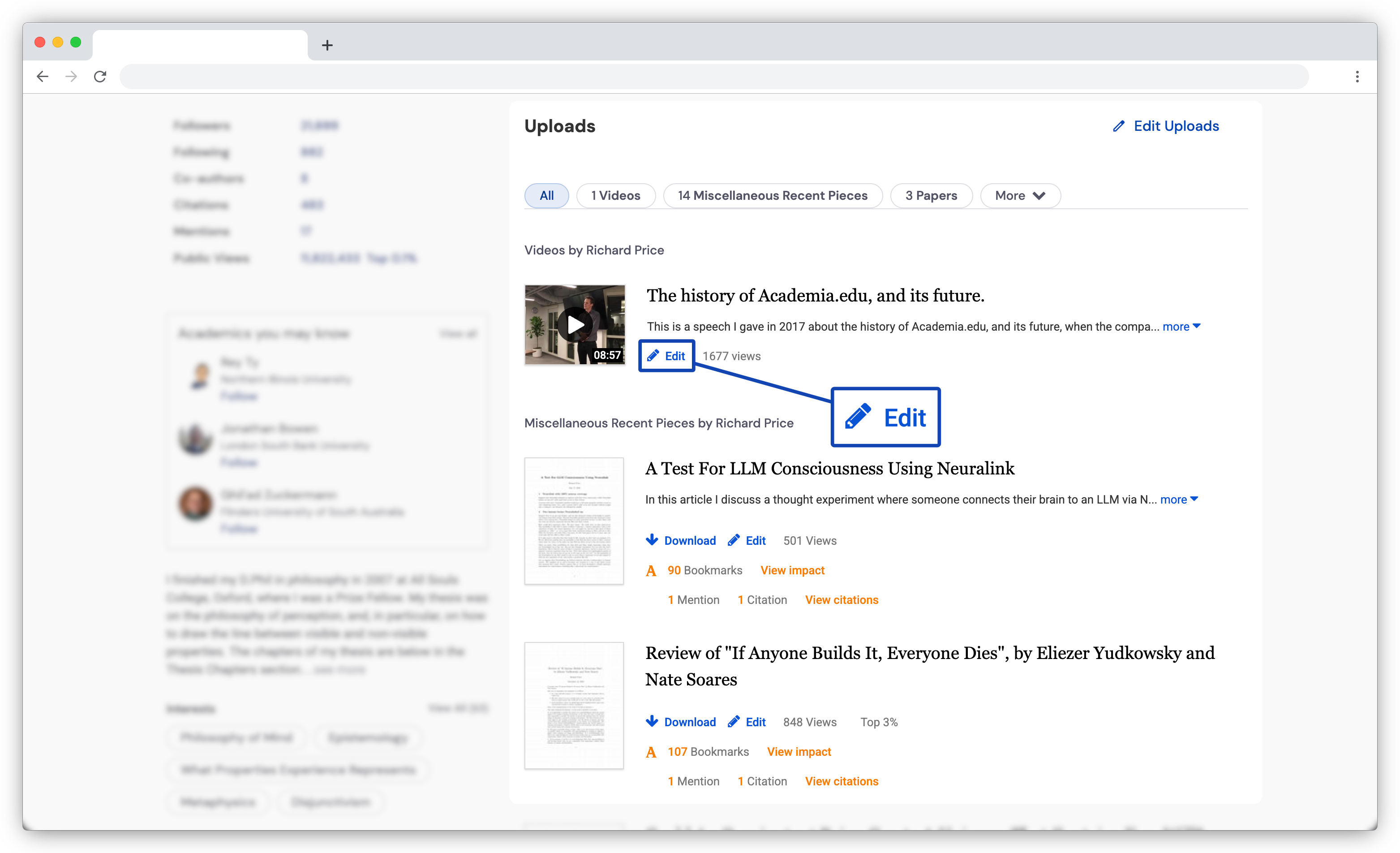Screen dimensions: 1400x853
Task: Click the pencil icon for the Yudkowsky review
Action: pos(734,722)
